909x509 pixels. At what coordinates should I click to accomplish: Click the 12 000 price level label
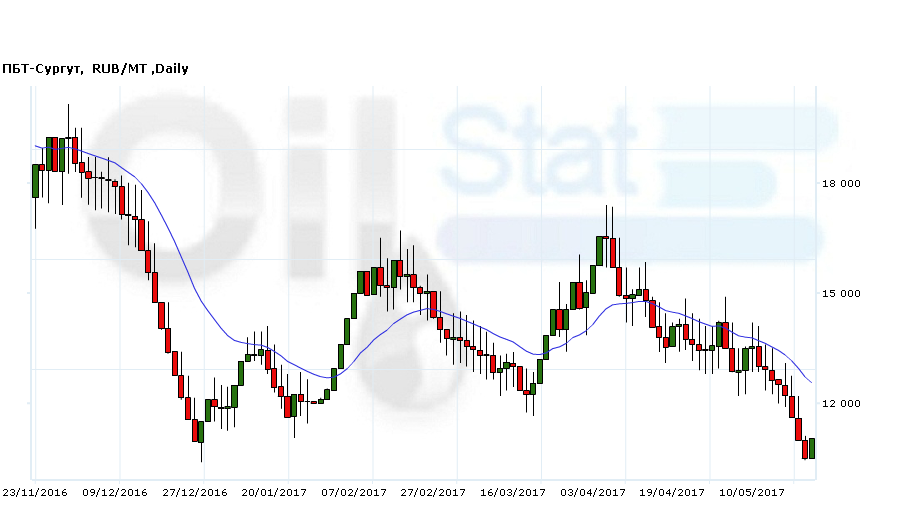840,404
